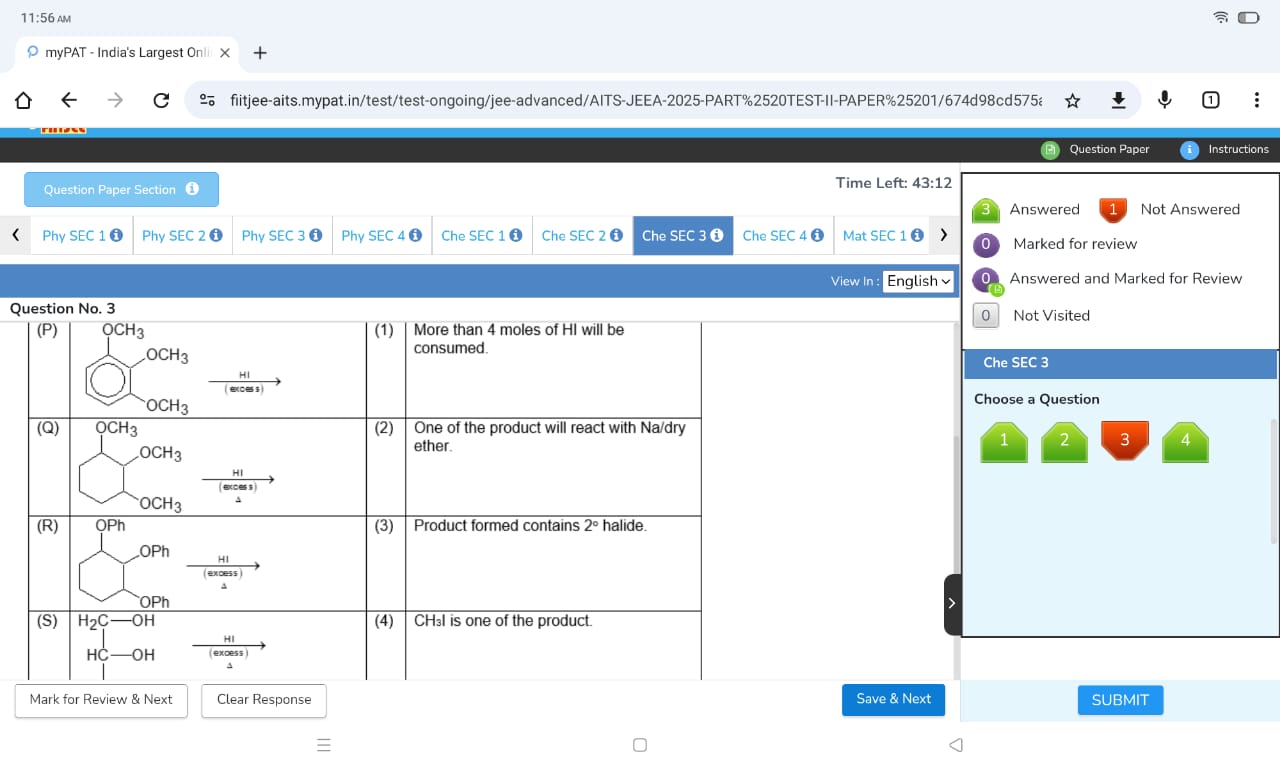
Task: Switch to Phy SEC 4 tab
Action: [x=382, y=235]
